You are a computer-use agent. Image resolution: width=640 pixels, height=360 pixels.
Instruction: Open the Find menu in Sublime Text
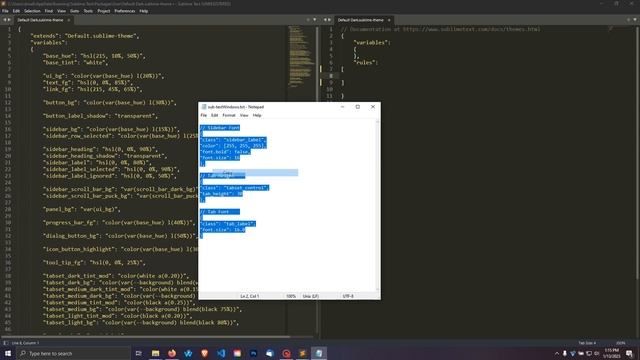pyautogui.click(x=49, y=11)
